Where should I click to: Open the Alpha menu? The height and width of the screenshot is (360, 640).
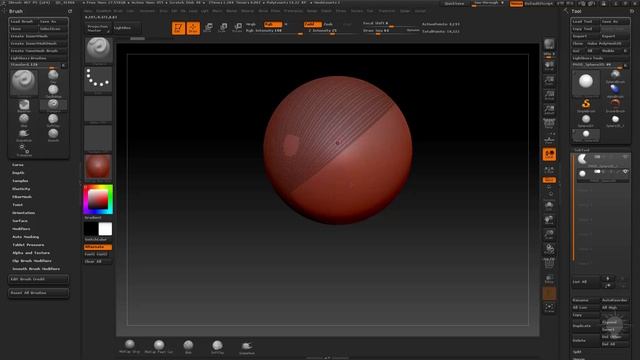(88, 11)
